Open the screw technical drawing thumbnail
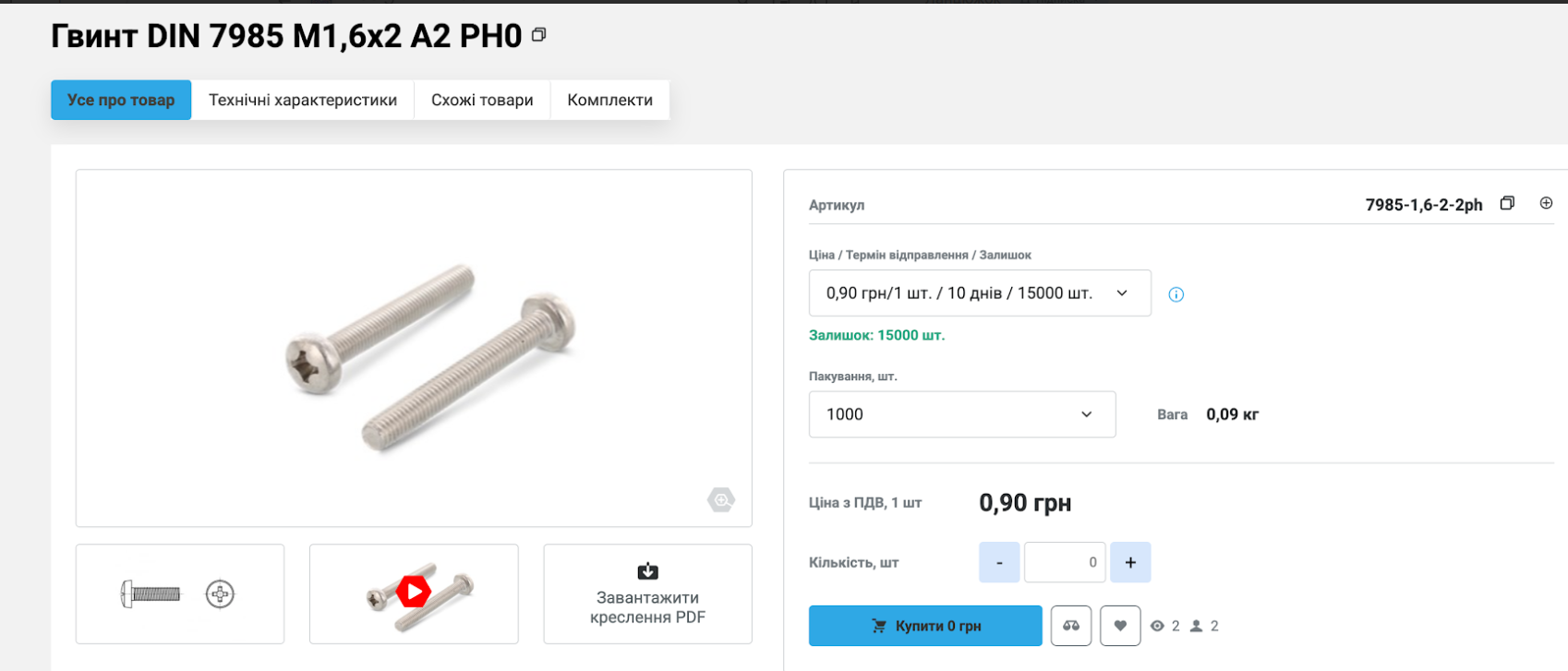 pyautogui.click(x=180, y=593)
